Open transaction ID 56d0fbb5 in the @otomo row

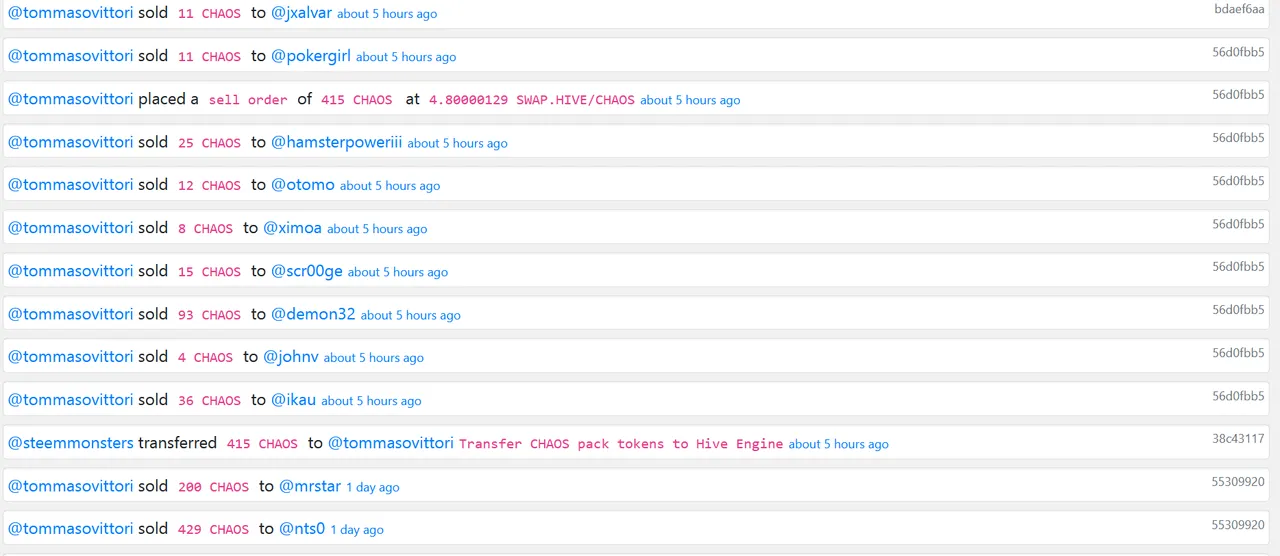click(x=1239, y=181)
